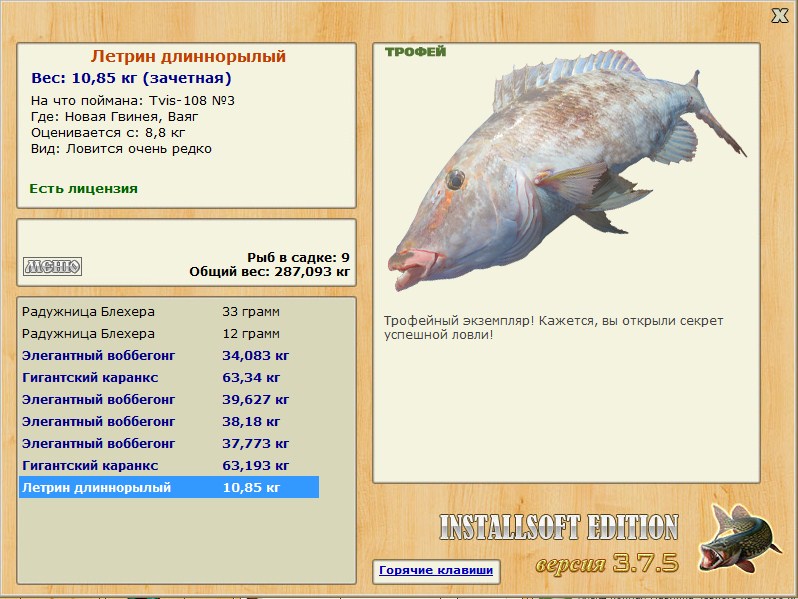Select Гигантский каранкс 63,193 кг row

pos(169,466)
